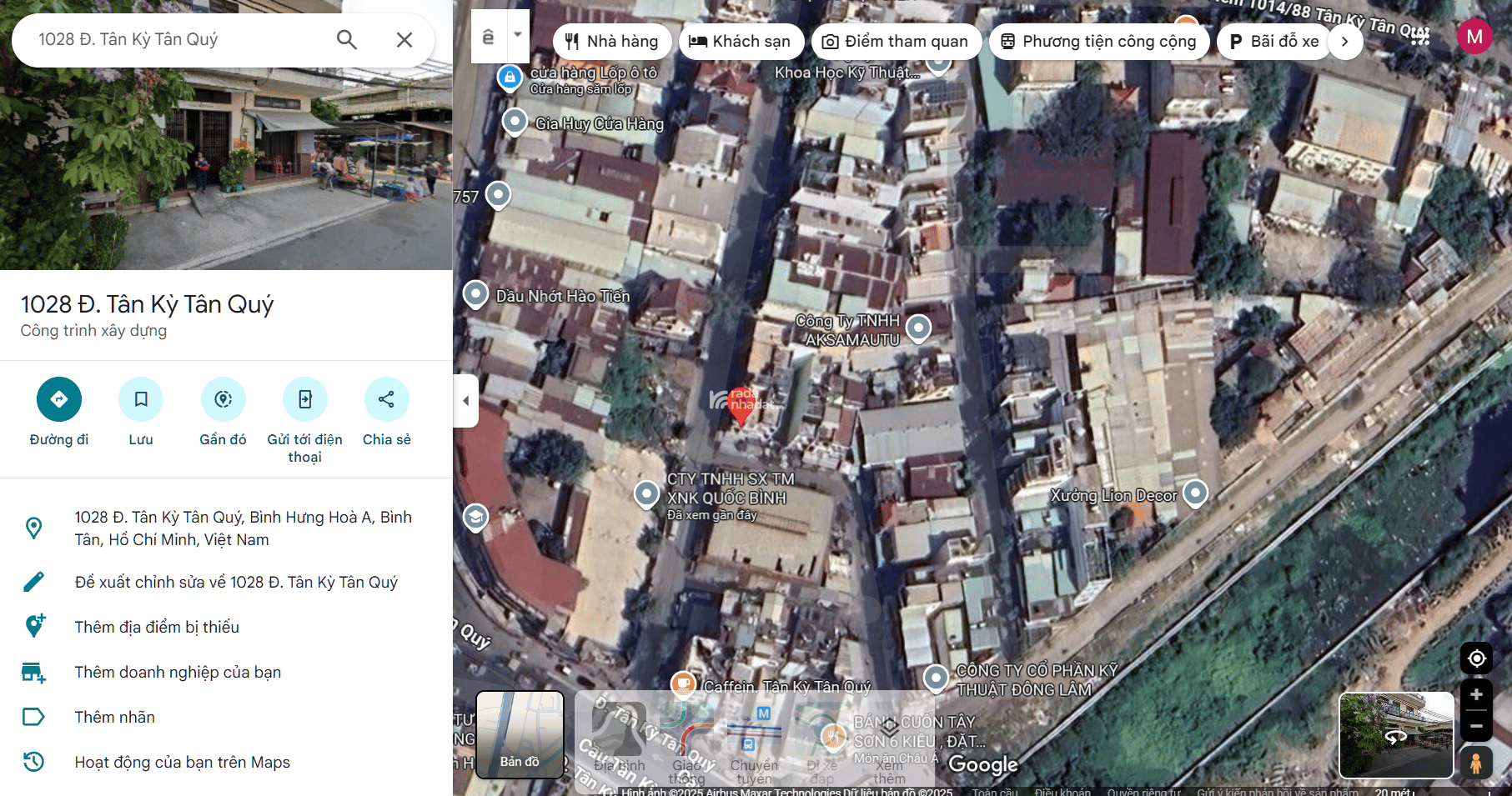
Task: Open the Street View preview thumbnail
Action: (x=1397, y=735)
